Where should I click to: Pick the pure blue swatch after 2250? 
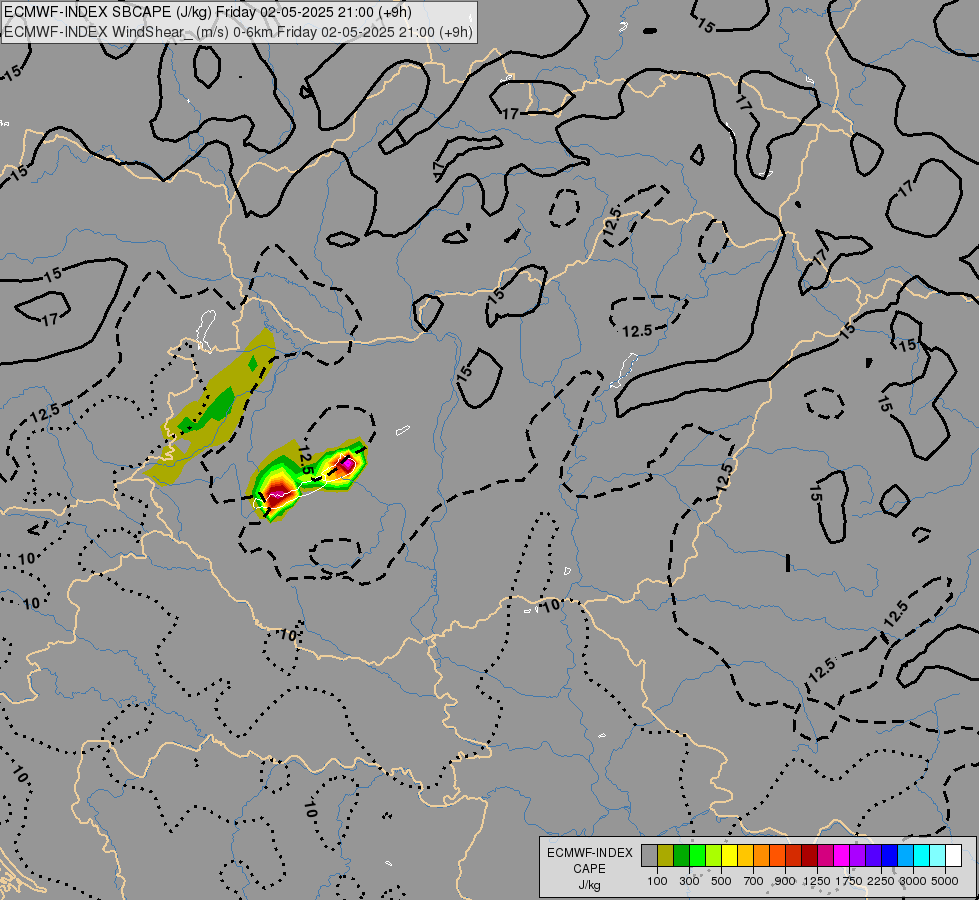[x=890, y=856]
